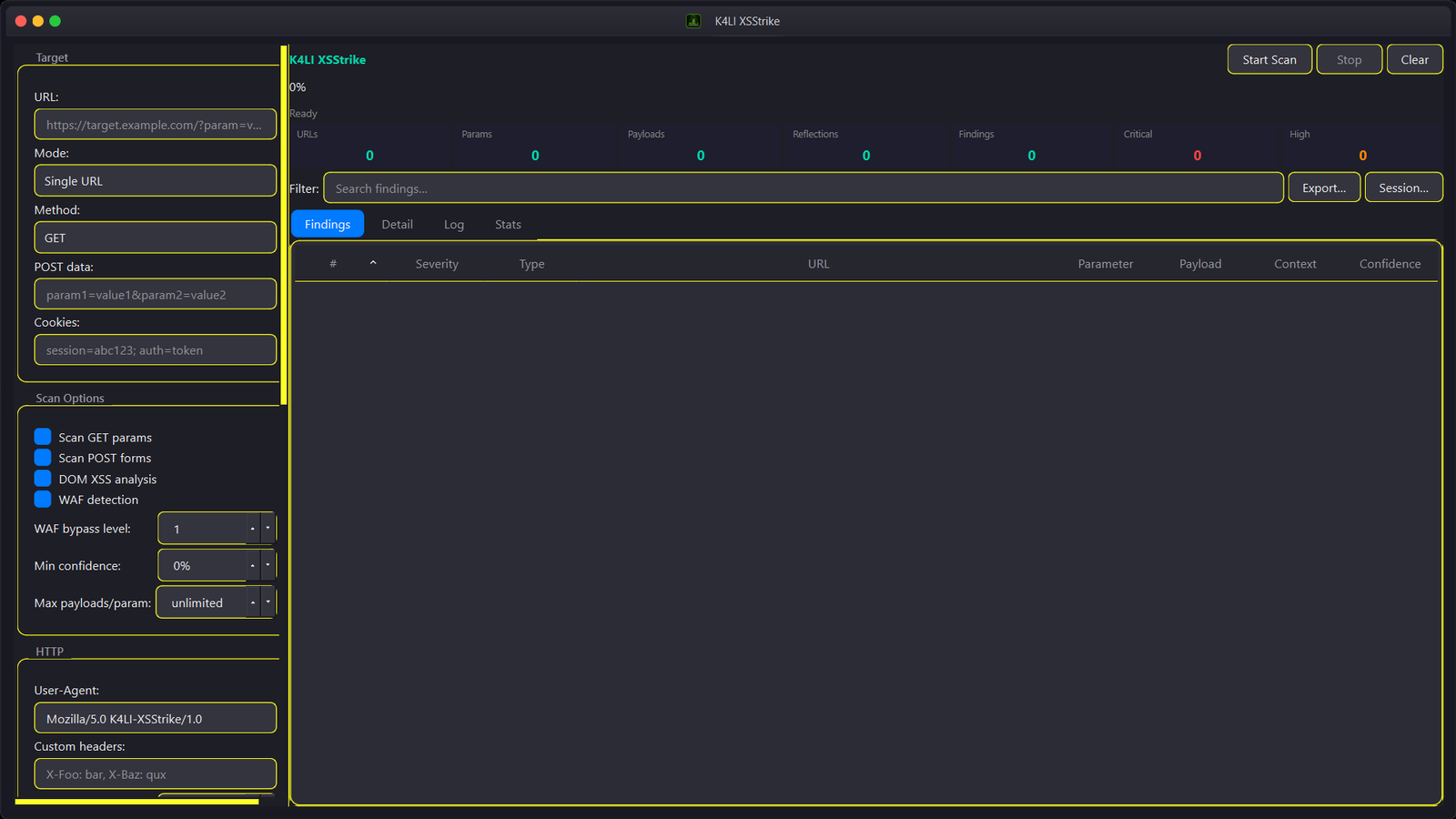
Task: Sort by the Confidence column header
Action: (x=1390, y=264)
